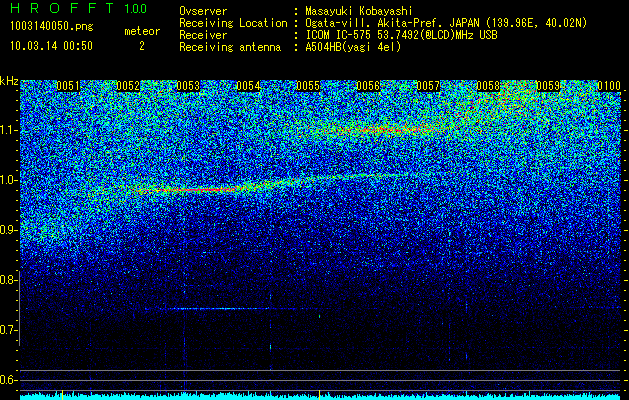The image size is (629, 400).
Task: Click the 0053 time marker
Action: (x=188, y=86)
